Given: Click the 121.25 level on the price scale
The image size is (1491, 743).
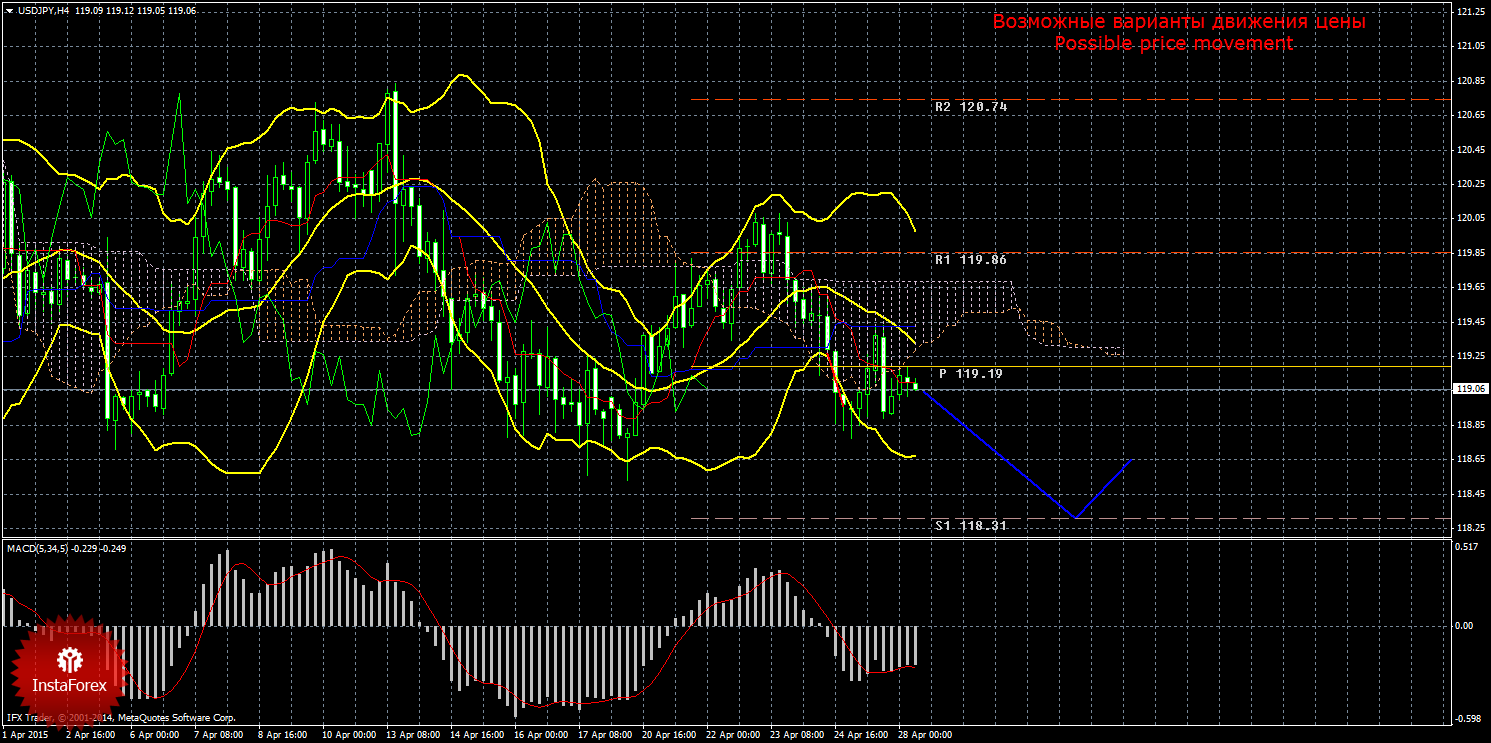Looking at the screenshot, I should click(1469, 12).
